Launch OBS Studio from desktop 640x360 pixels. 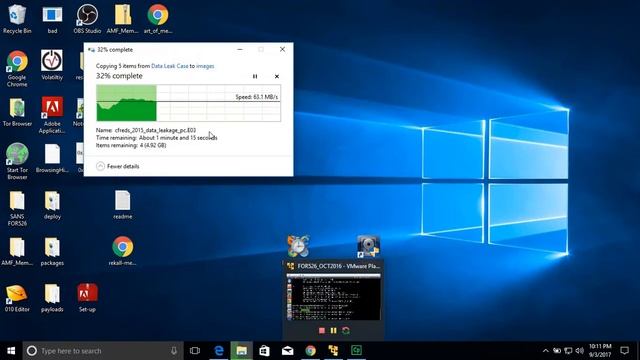pos(87,18)
